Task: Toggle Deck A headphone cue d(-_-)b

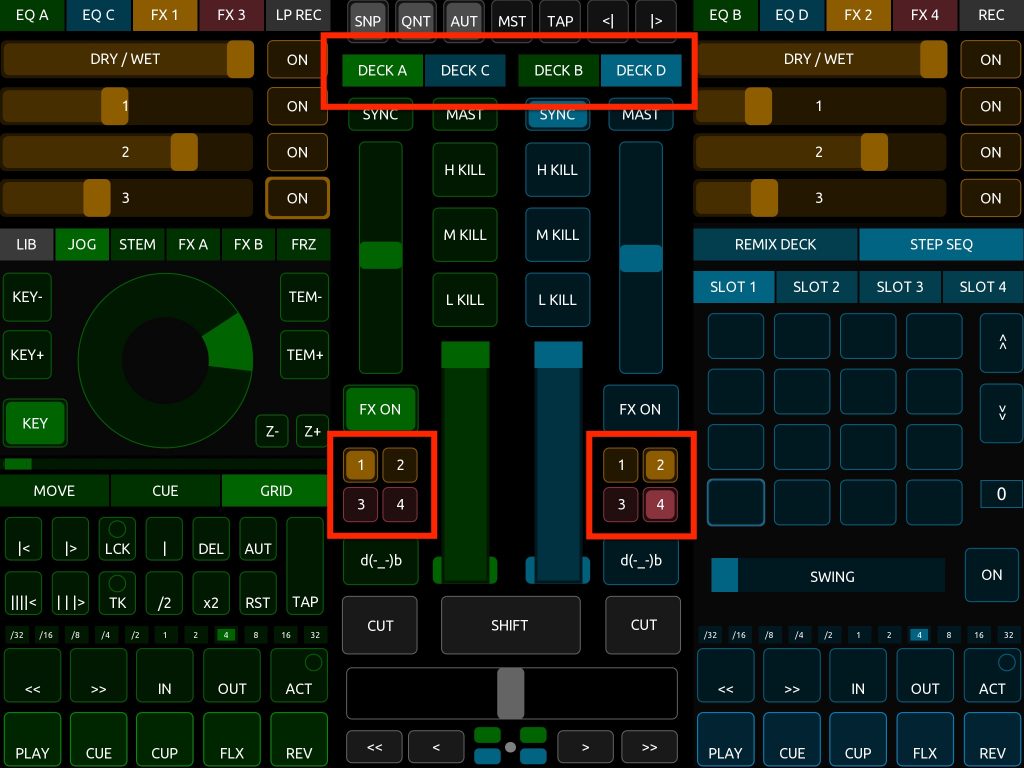Action: [x=381, y=561]
